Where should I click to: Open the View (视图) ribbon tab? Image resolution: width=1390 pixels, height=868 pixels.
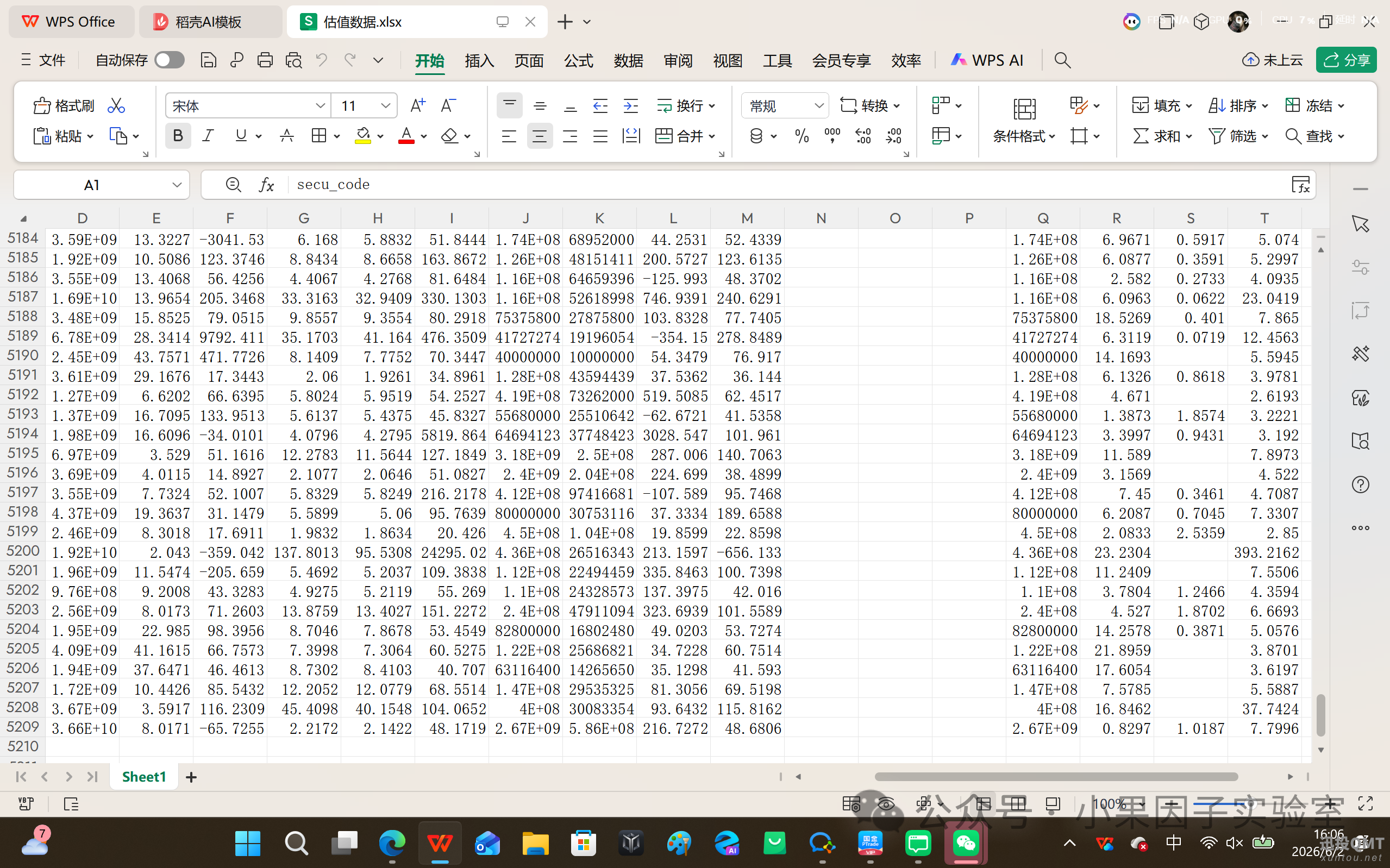point(728,60)
